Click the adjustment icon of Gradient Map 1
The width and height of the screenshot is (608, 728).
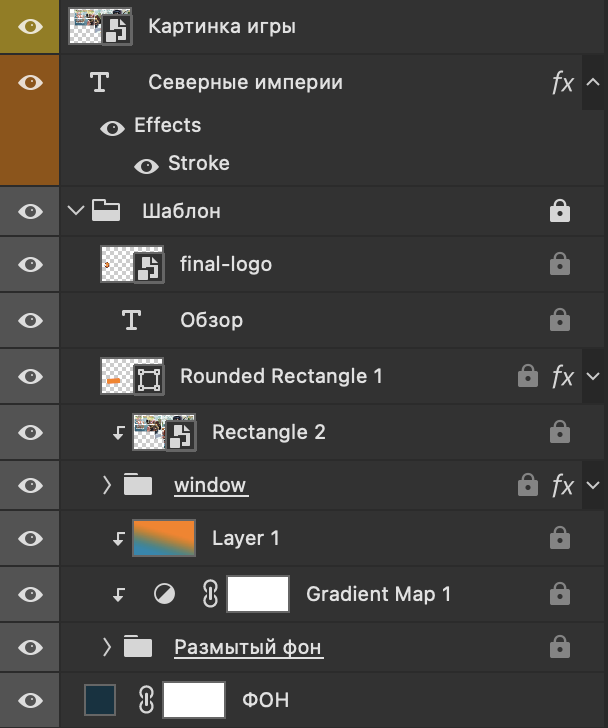pos(164,594)
